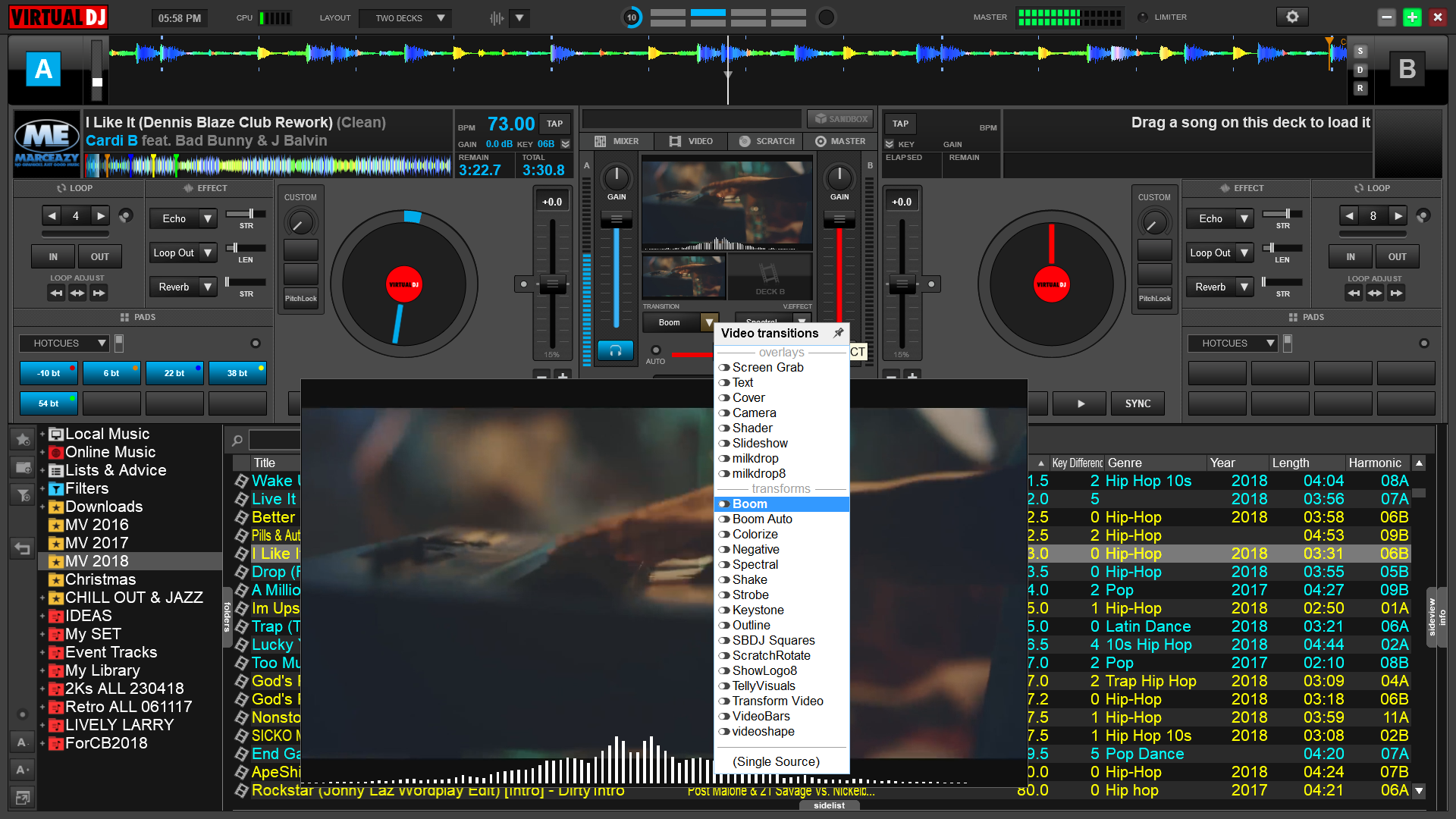Open deck A HOTCUES pads dropdown
Screen dimensions: 1456x819
pyautogui.click(x=65, y=344)
